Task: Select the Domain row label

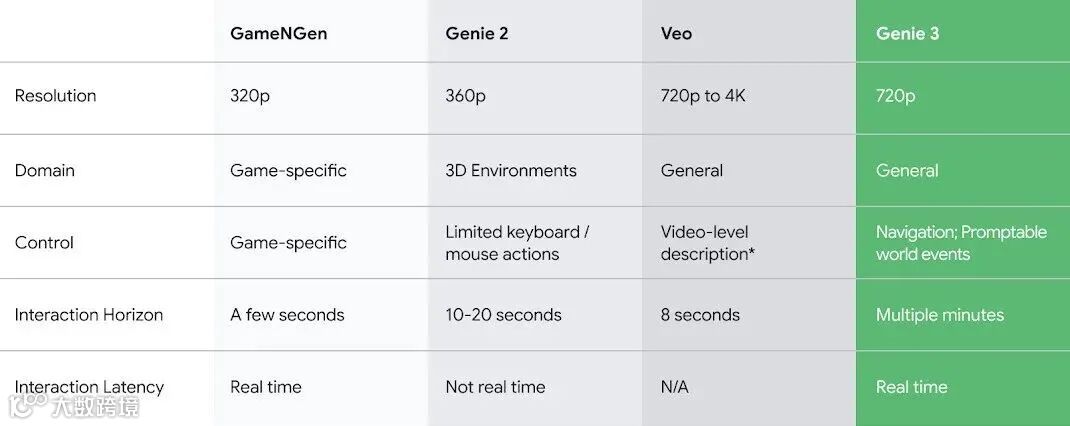Action: 44,170
